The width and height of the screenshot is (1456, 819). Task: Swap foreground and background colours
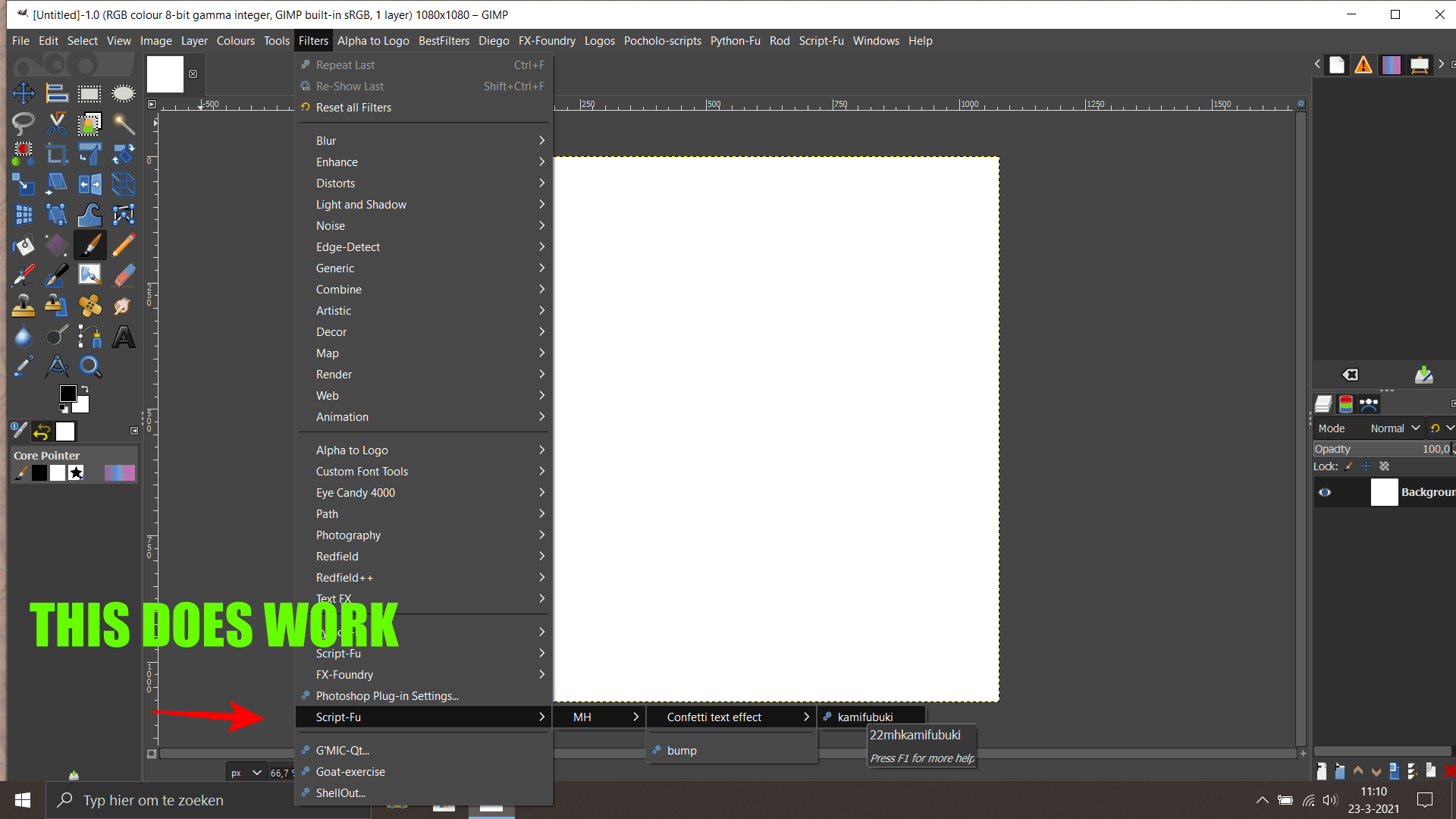pyautogui.click(x=85, y=389)
